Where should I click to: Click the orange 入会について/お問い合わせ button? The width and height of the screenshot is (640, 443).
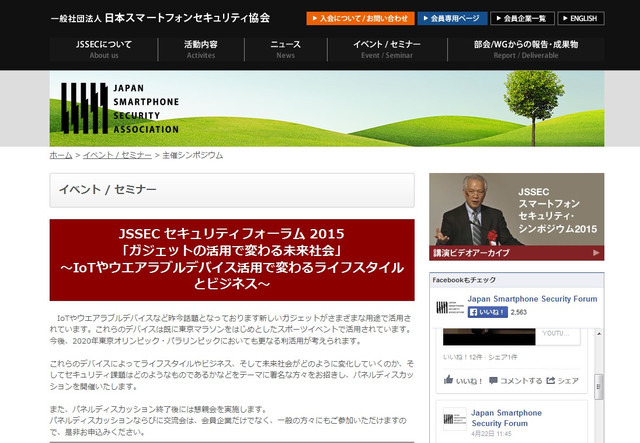coord(360,18)
